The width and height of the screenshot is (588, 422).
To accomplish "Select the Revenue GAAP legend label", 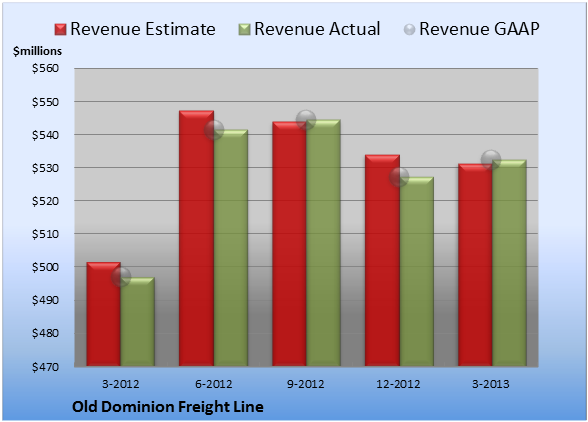I will click(479, 29).
